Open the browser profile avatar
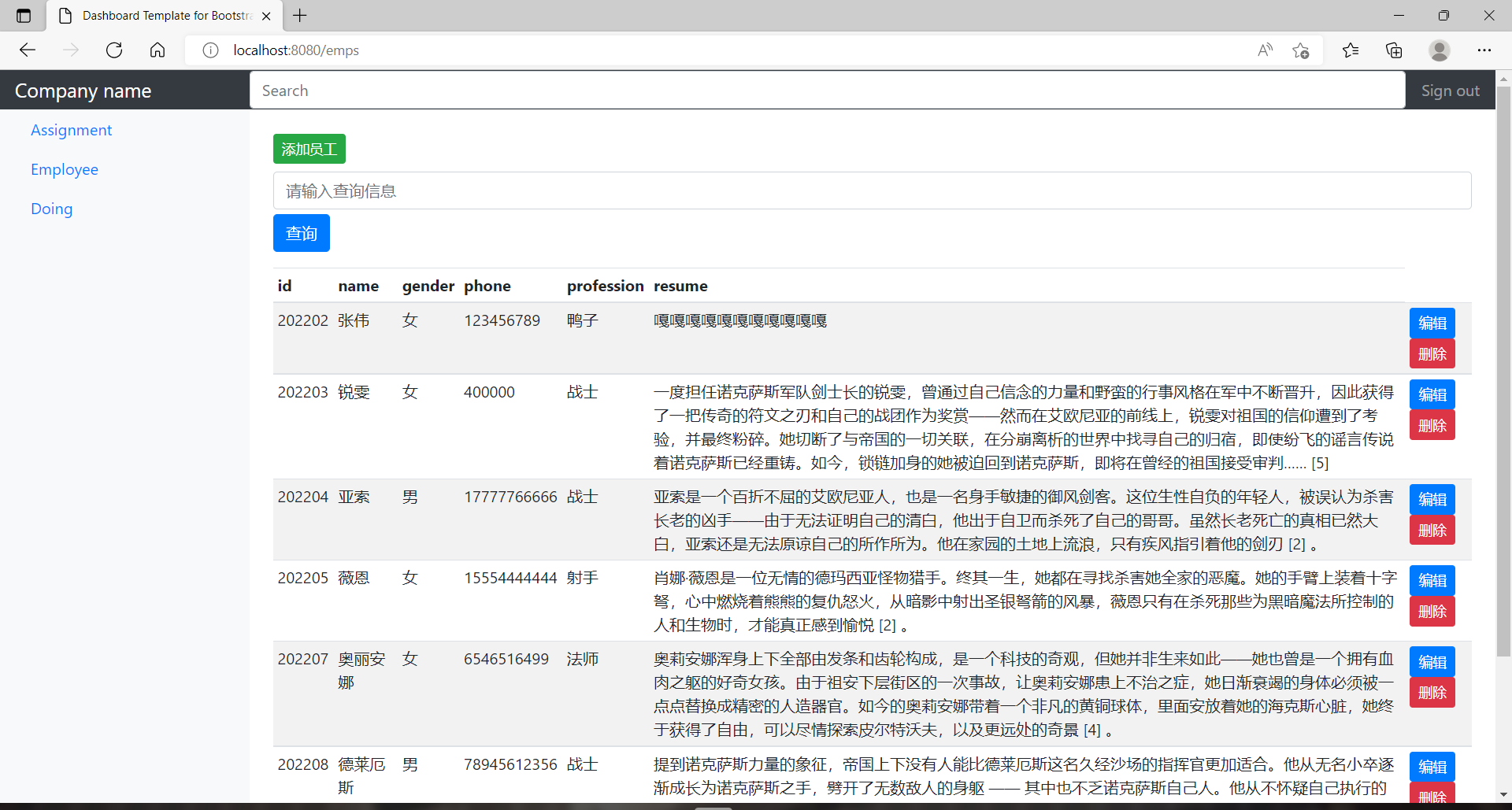The width and height of the screenshot is (1512, 810). (1440, 50)
